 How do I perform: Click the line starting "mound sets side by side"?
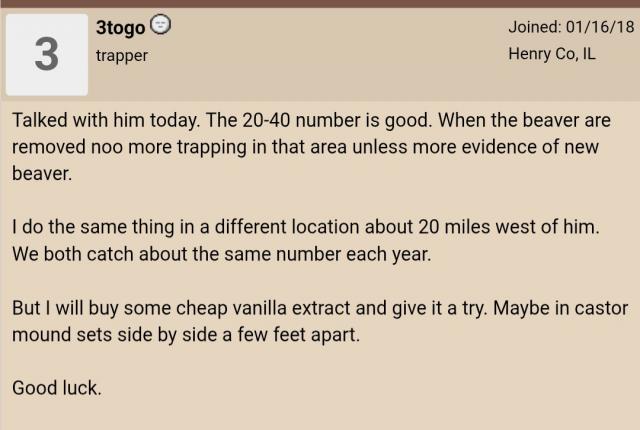pos(185,334)
